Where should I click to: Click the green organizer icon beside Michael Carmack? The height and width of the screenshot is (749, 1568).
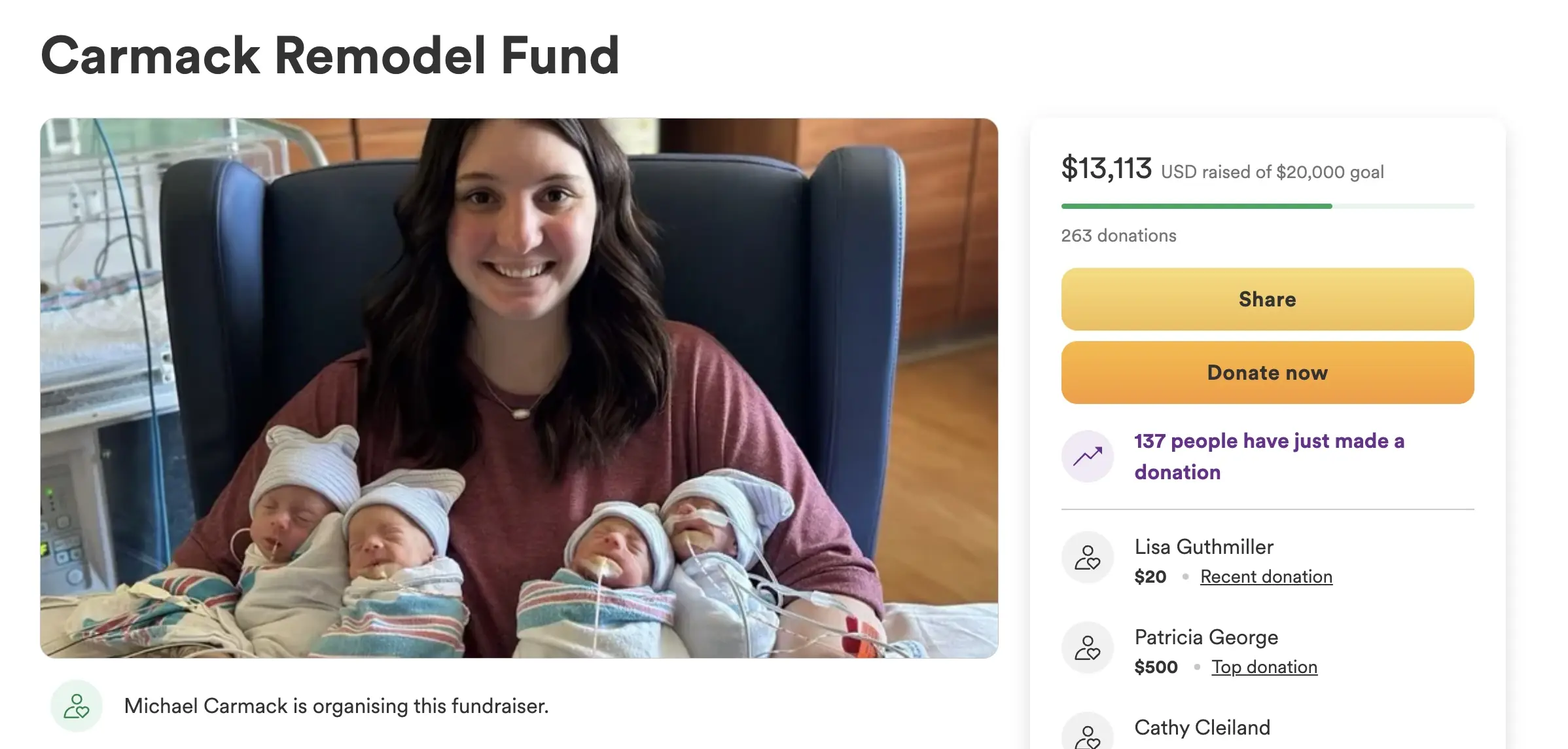coord(77,706)
